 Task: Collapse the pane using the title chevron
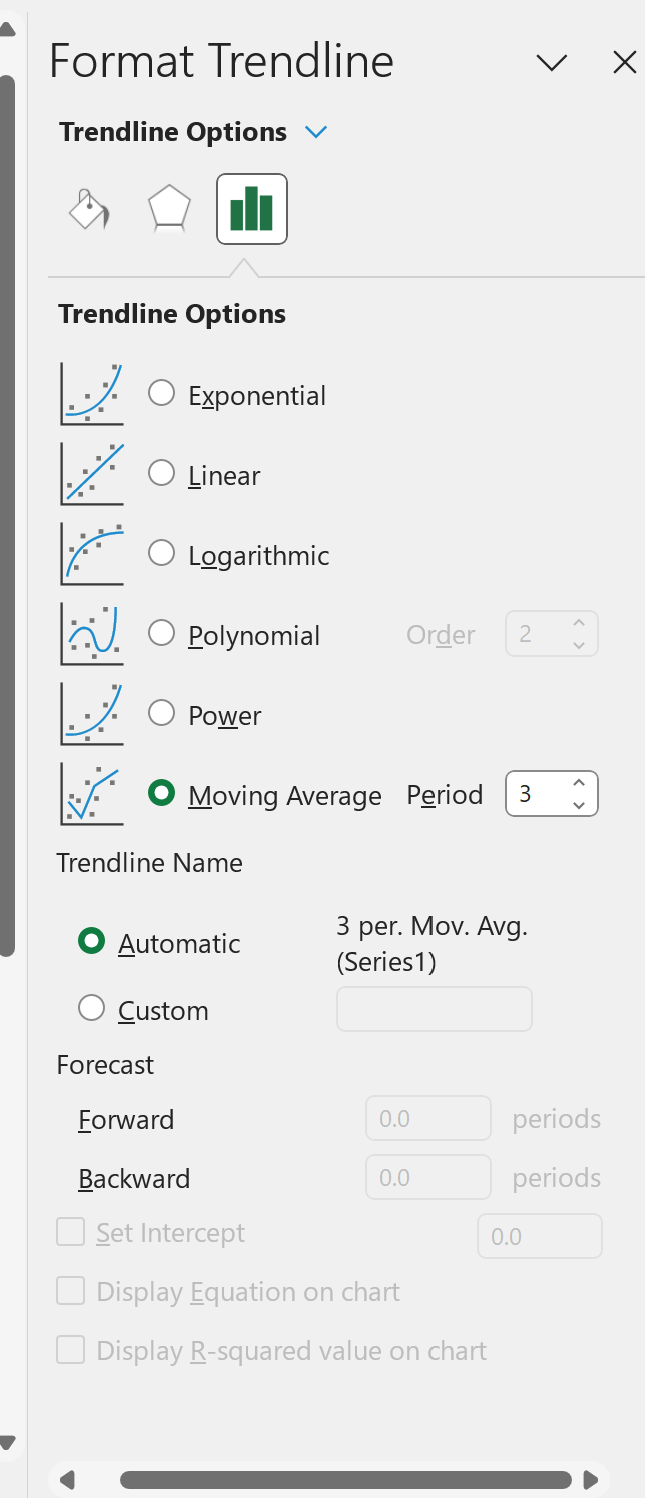(x=551, y=62)
